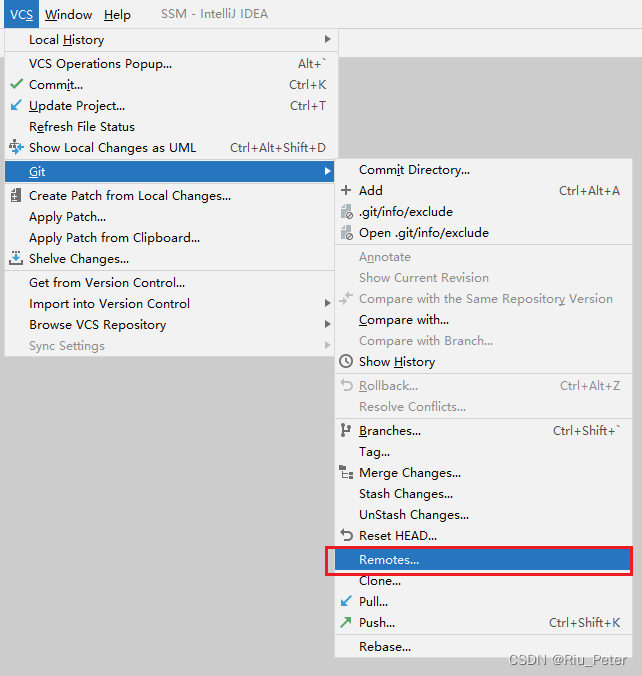Click the blue Pull arrow icon
642x676 pixels.
(x=346, y=601)
